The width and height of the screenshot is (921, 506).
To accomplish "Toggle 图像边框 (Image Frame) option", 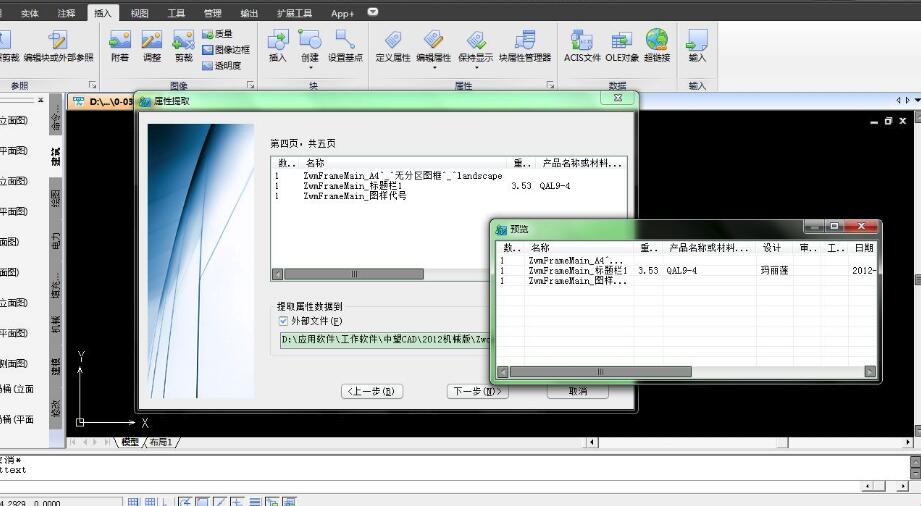I will point(226,50).
